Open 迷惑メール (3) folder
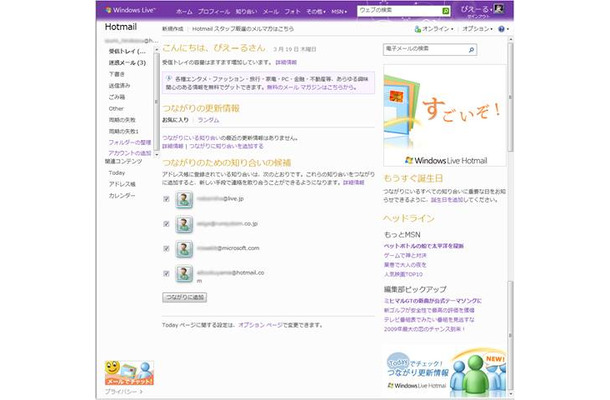This screenshot has height=400, width=610. [127, 63]
